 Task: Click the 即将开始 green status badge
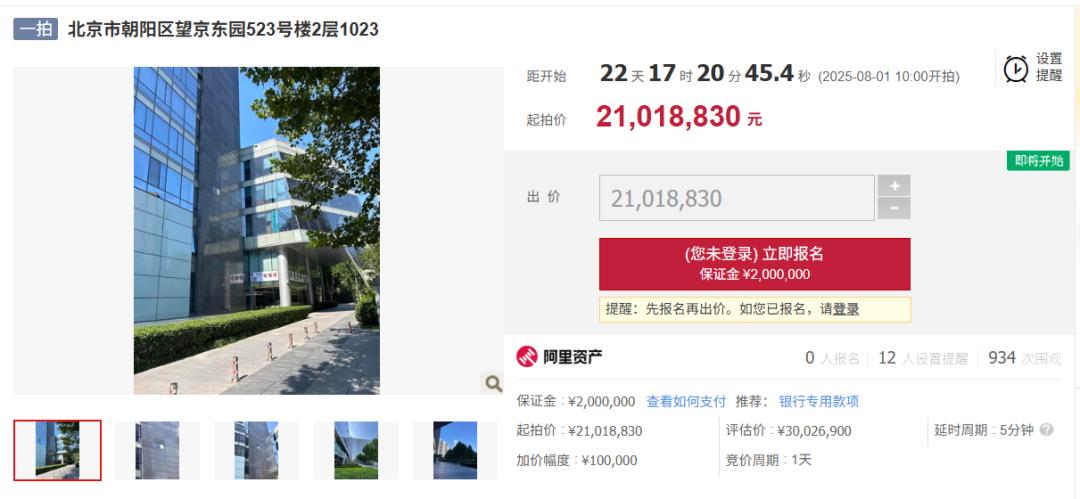(x=1038, y=161)
